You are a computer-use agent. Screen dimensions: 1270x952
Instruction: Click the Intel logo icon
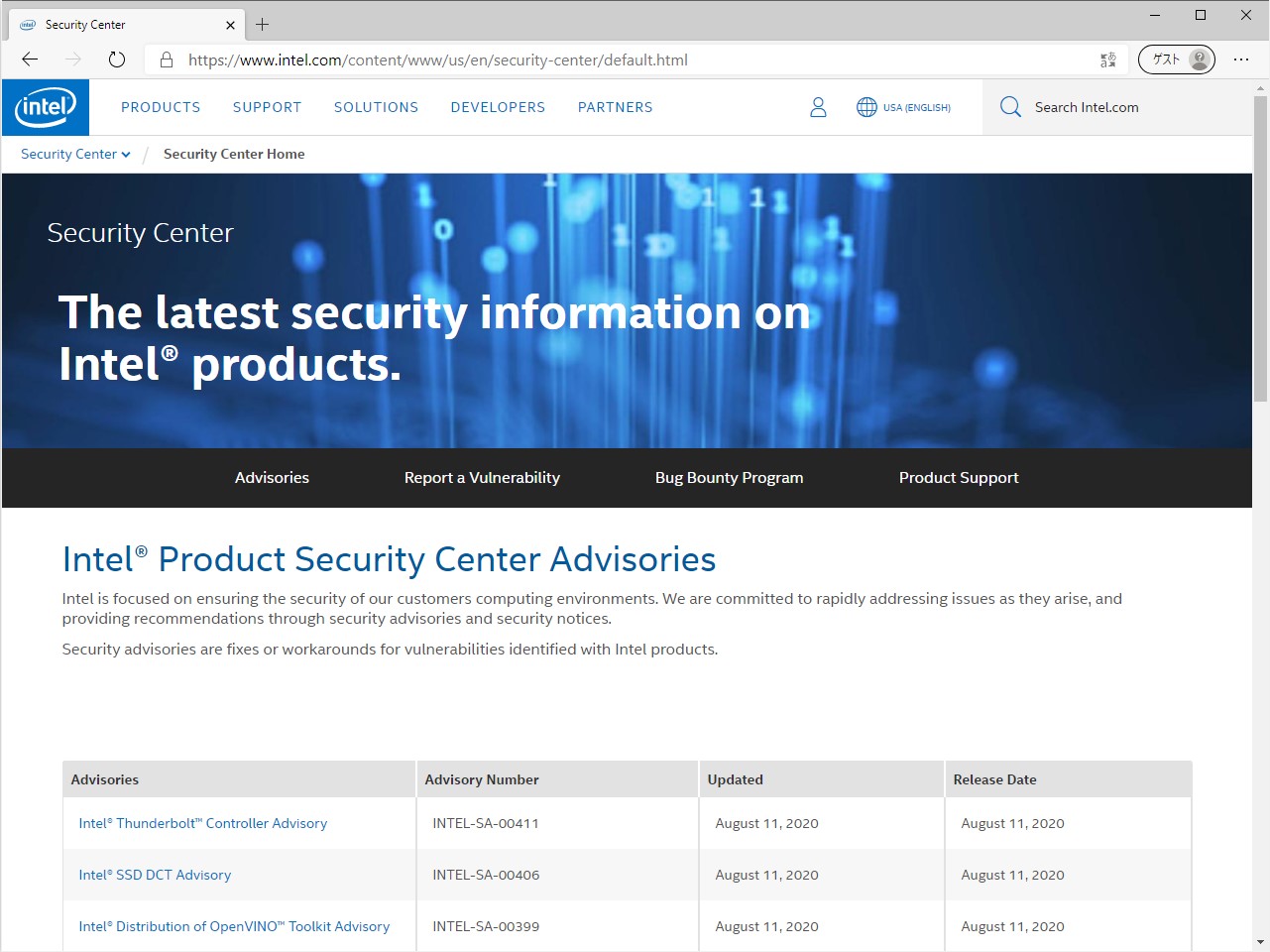[46, 107]
